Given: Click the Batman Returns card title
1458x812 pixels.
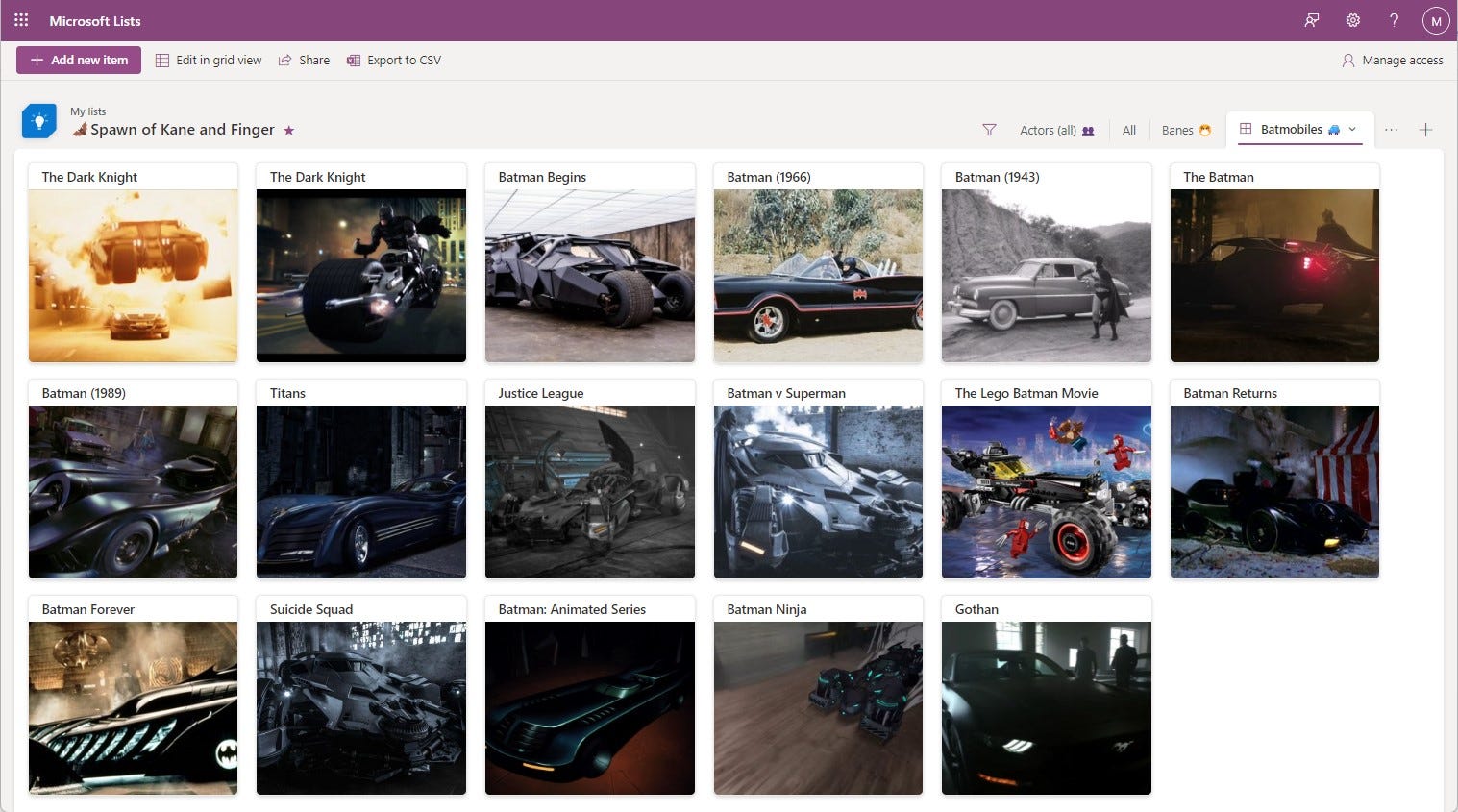Looking at the screenshot, I should tap(1230, 393).
